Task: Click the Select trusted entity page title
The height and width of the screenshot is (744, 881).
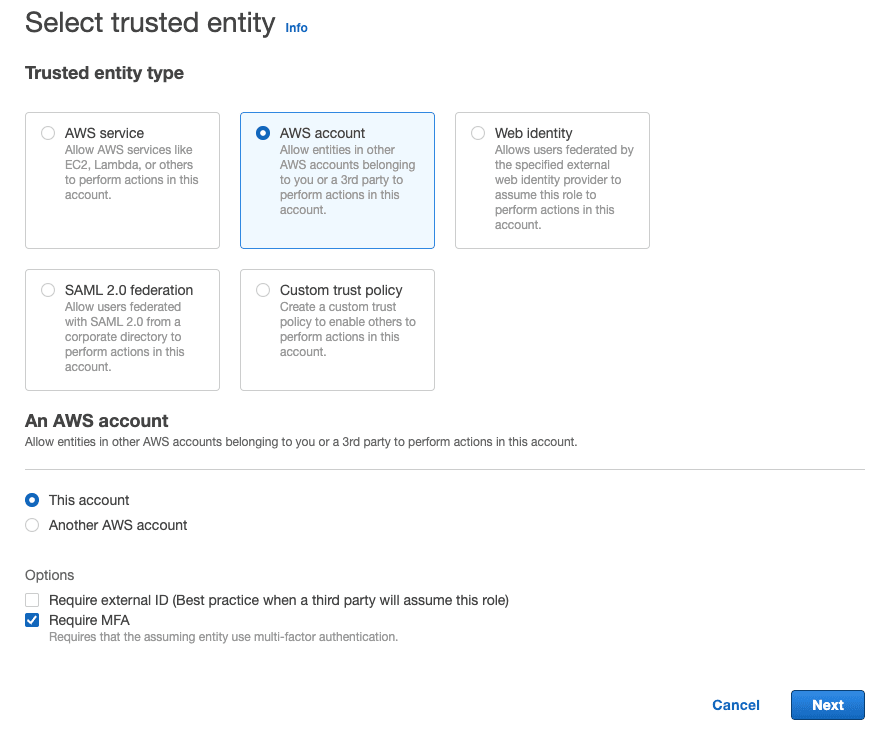Action: [x=148, y=22]
